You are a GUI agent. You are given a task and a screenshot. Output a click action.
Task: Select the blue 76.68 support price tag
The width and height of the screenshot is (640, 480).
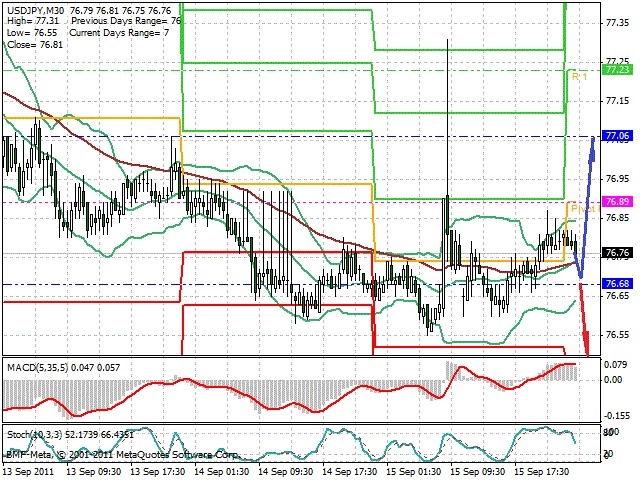click(618, 283)
